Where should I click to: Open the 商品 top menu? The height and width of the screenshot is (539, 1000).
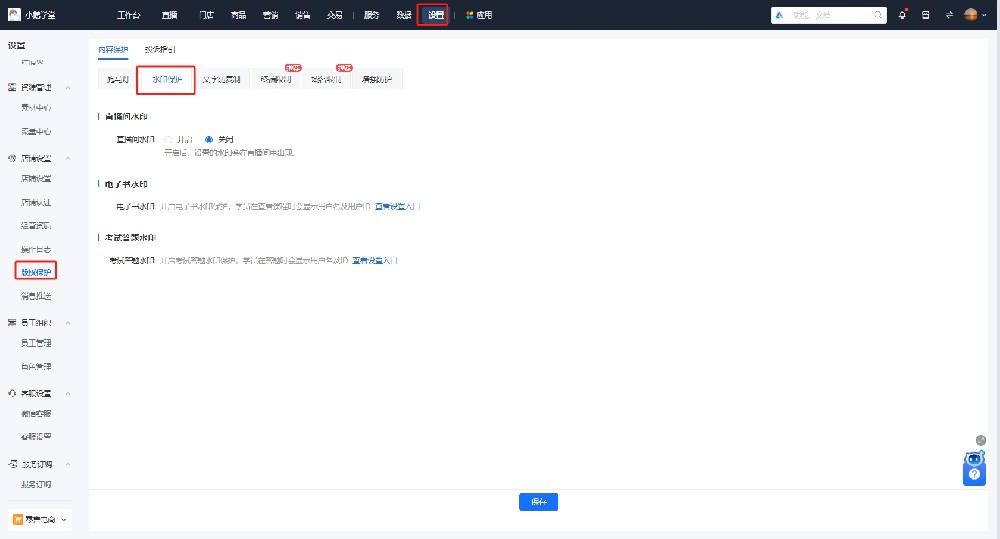pyautogui.click(x=239, y=15)
